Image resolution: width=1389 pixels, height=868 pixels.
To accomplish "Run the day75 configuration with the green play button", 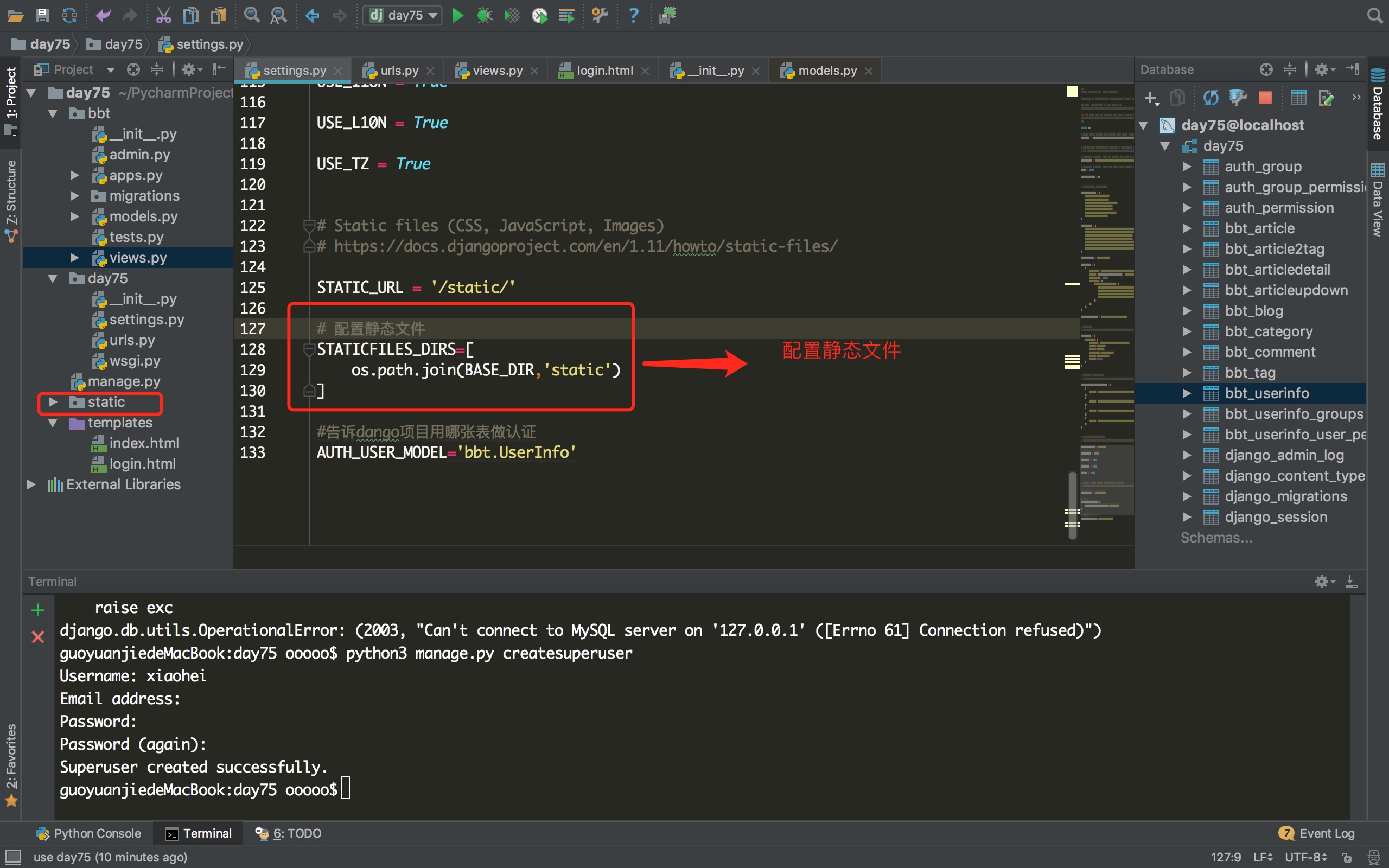I will coord(457,16).
